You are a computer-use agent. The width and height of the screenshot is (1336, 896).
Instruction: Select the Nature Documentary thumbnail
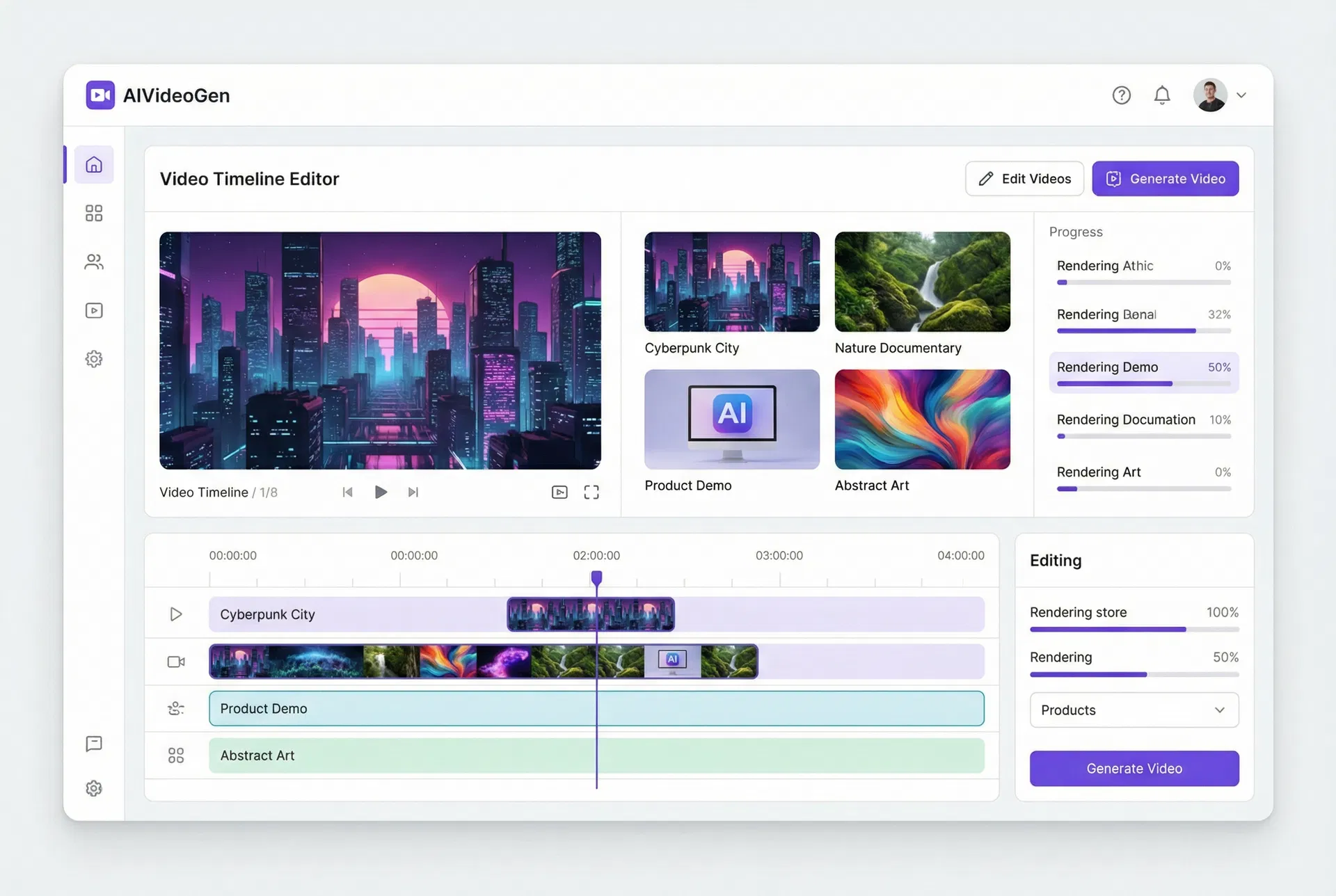coord(922,282)
